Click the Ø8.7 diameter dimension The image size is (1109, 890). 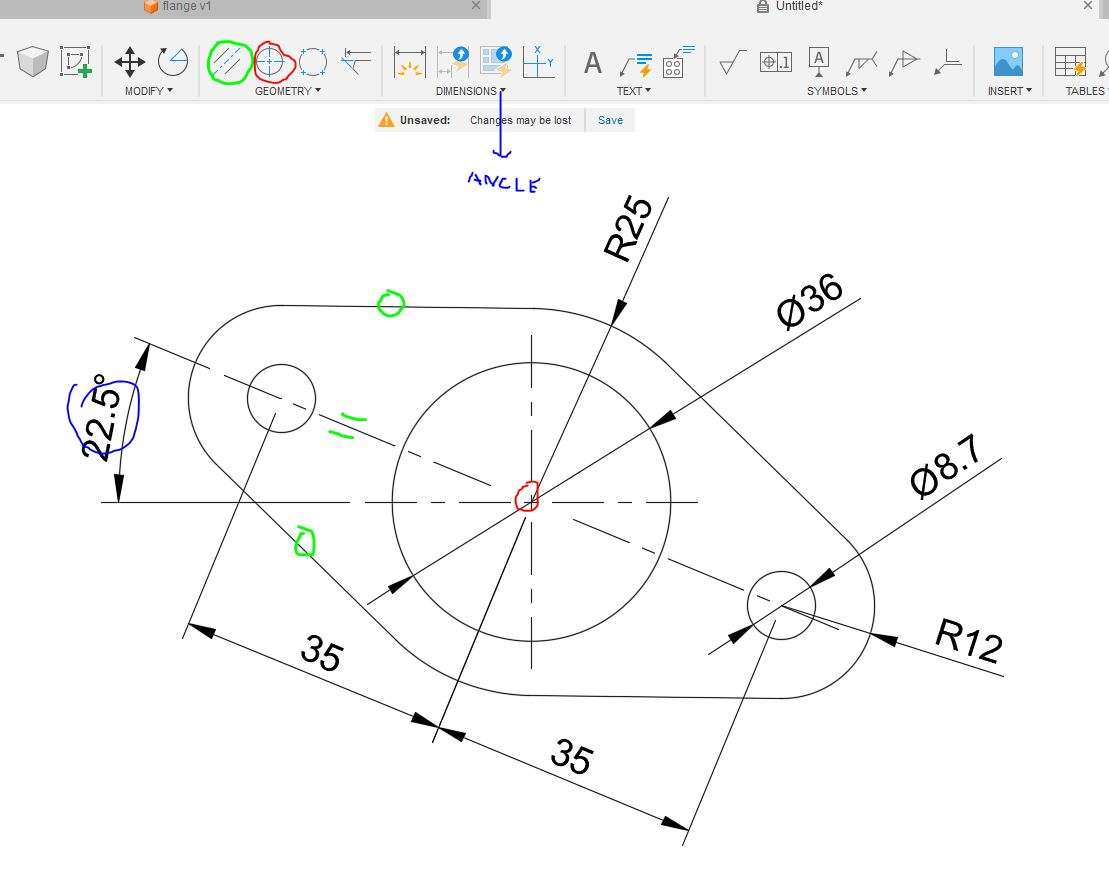point(946,465)
